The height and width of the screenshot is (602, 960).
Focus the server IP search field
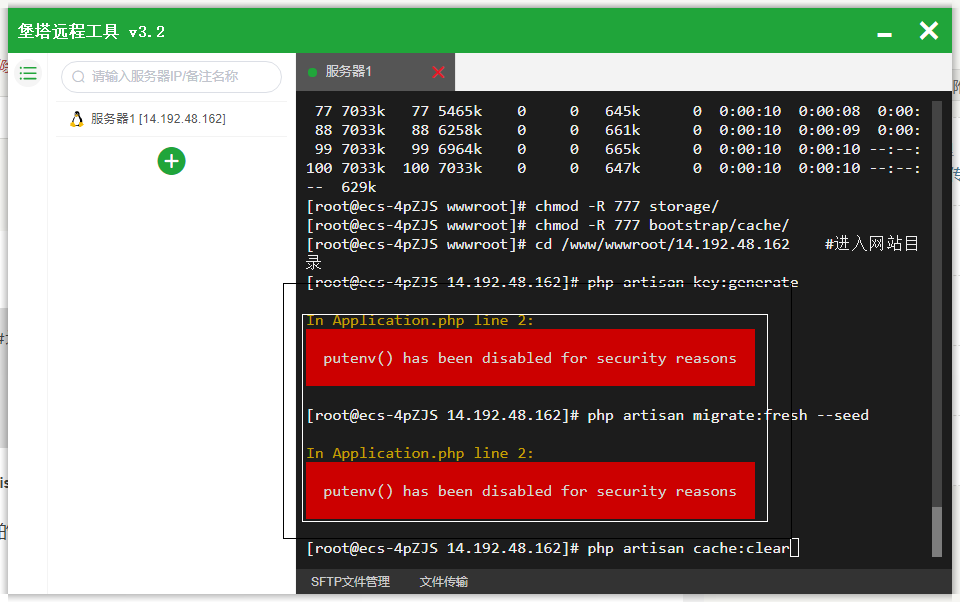pos(171,77)
